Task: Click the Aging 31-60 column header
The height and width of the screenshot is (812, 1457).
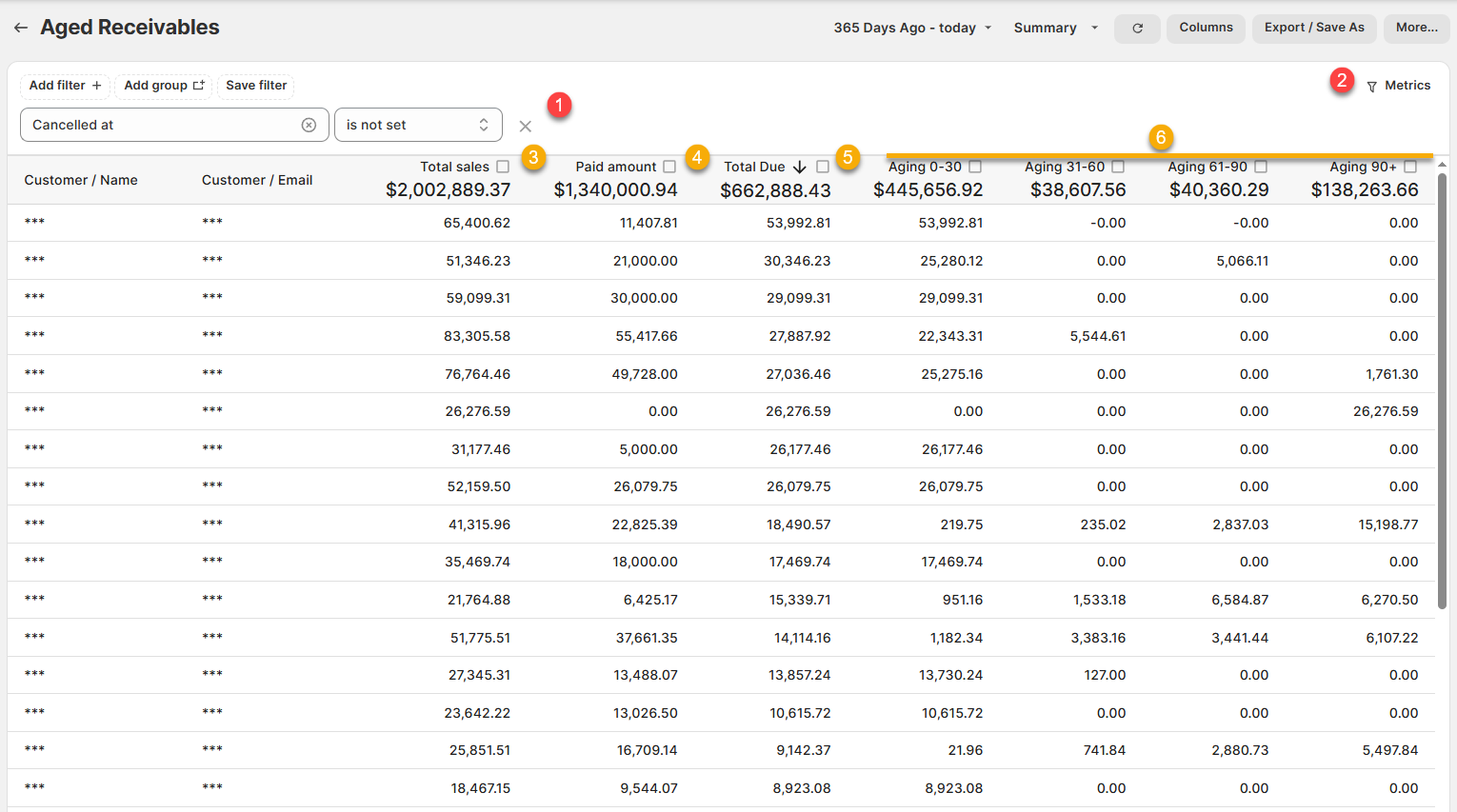Action: point(1065,167)
